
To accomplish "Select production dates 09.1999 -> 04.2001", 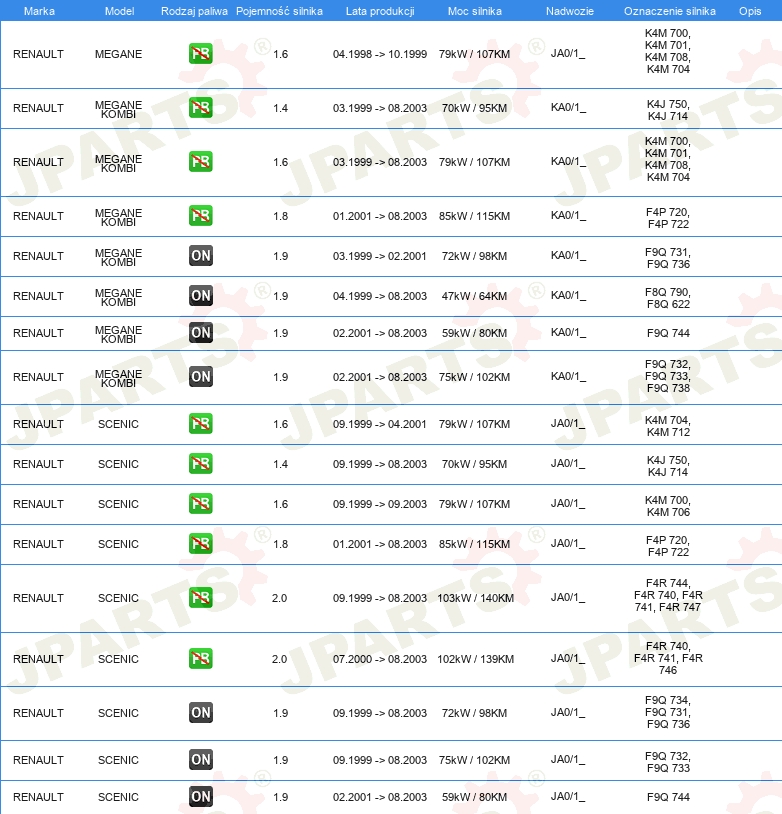I will tap(380, 424).
